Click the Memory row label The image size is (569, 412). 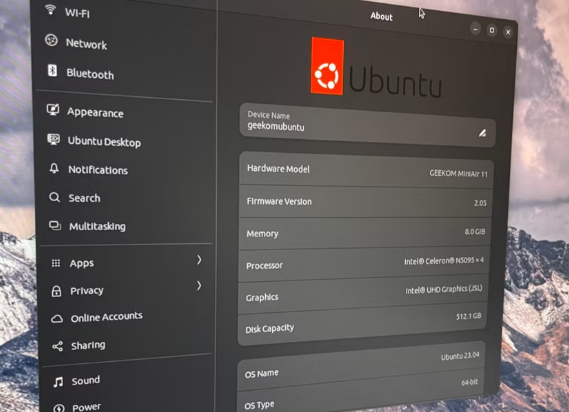(262, 234)
